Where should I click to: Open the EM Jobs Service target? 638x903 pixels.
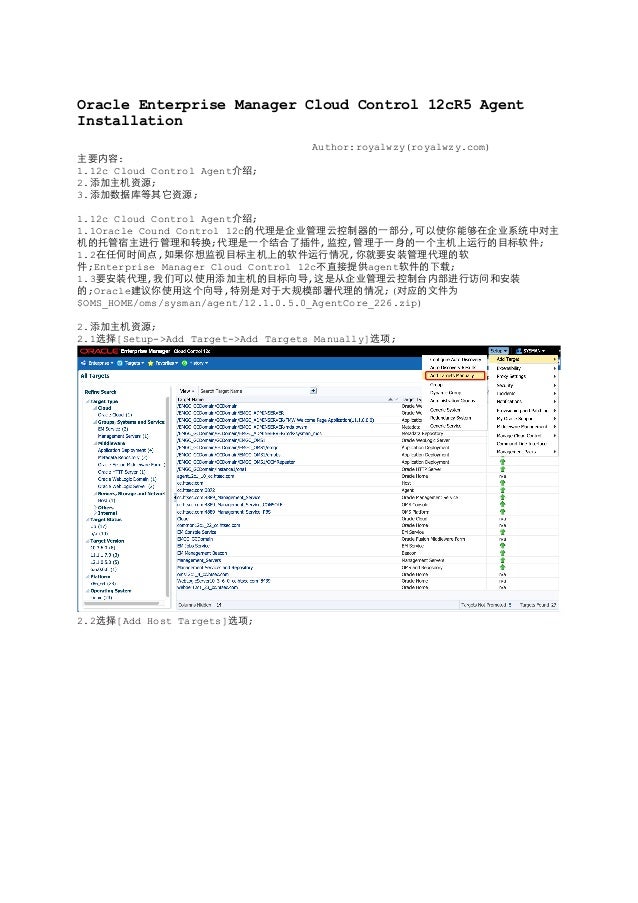[193, 546]
